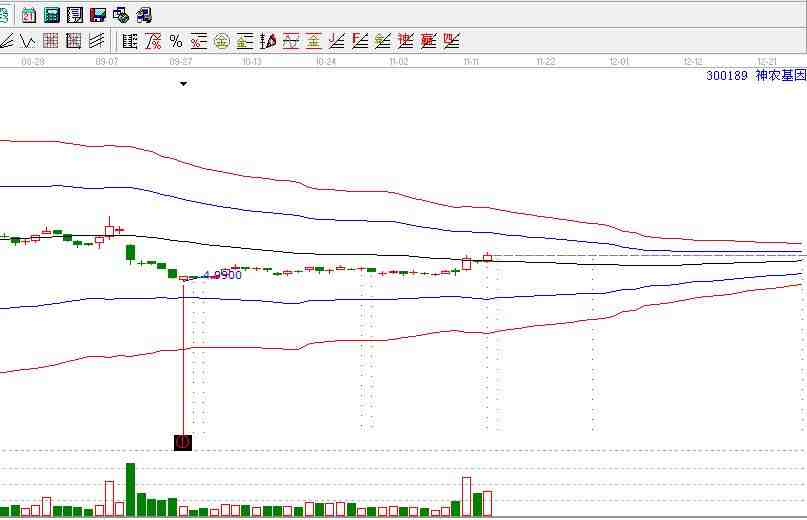This screenshot has height=520, width=807.
Task: Click the calculator icon in top toolbar
Action: 51,15
